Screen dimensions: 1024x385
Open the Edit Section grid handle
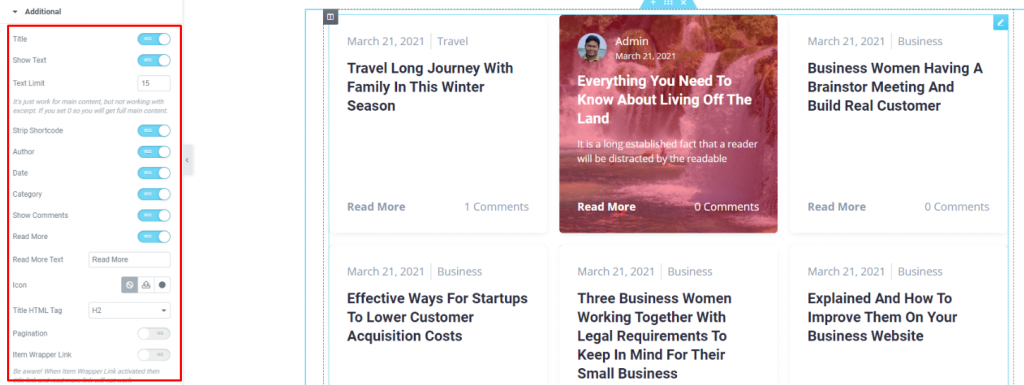pos(668,3)
